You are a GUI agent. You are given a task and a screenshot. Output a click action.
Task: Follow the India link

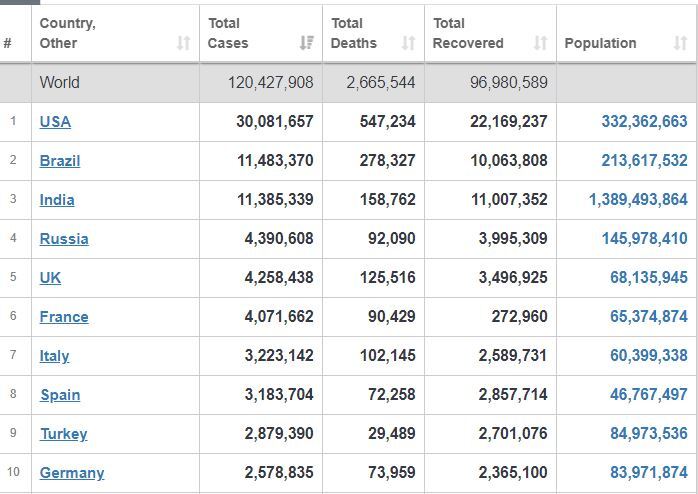click(57, 200)
